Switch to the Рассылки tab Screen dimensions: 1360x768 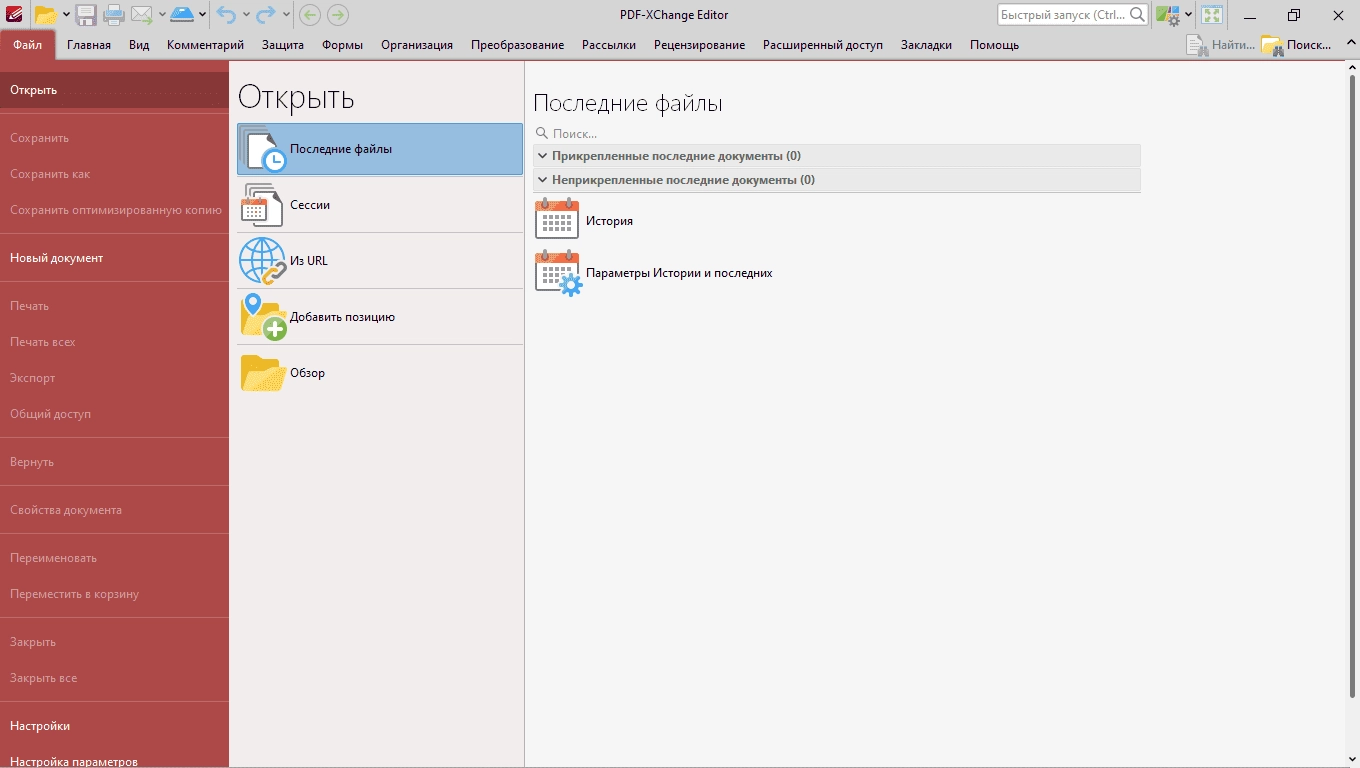(609, 45)
